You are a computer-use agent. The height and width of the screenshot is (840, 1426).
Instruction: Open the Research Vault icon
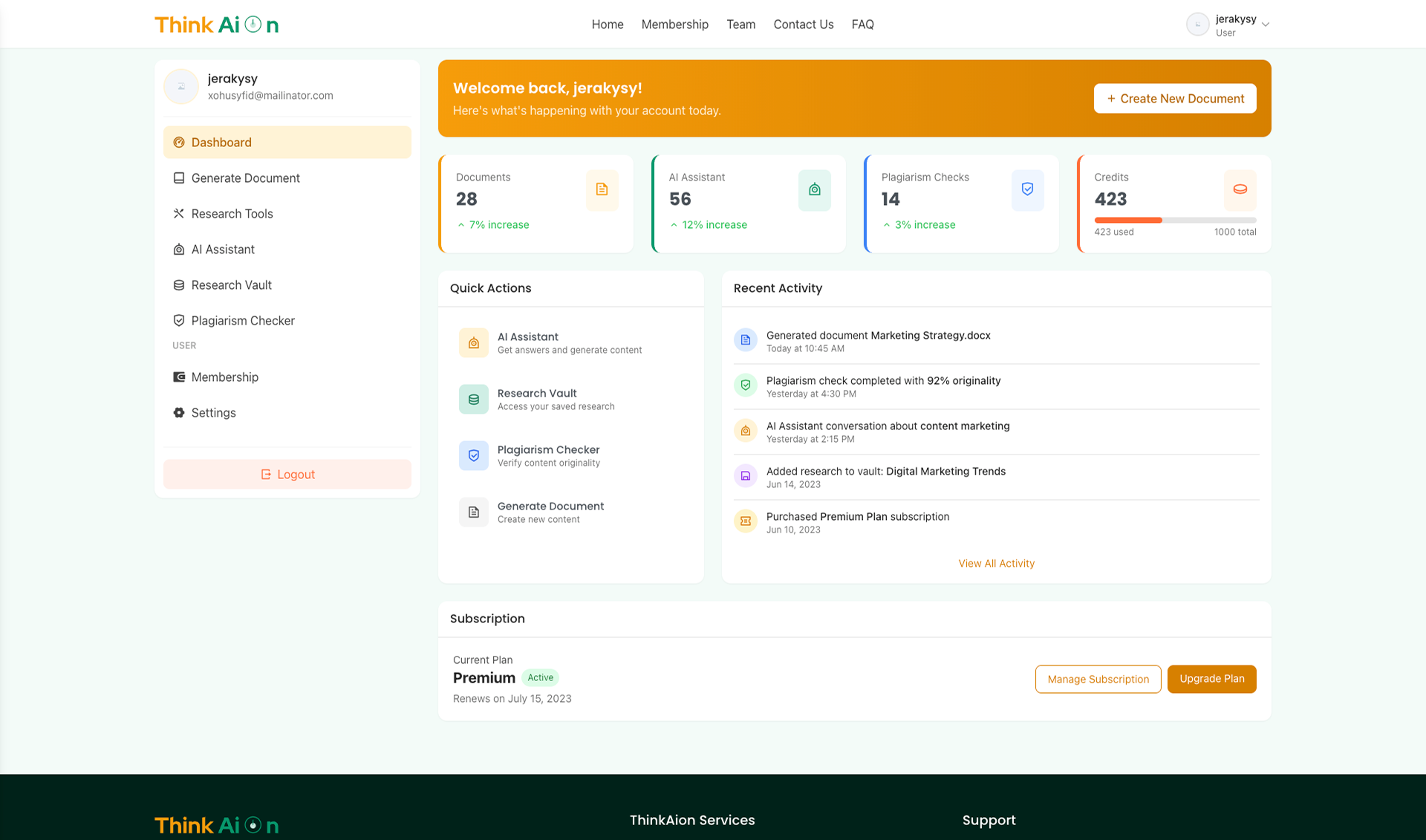pyautogui.click(x=178, y=284)
